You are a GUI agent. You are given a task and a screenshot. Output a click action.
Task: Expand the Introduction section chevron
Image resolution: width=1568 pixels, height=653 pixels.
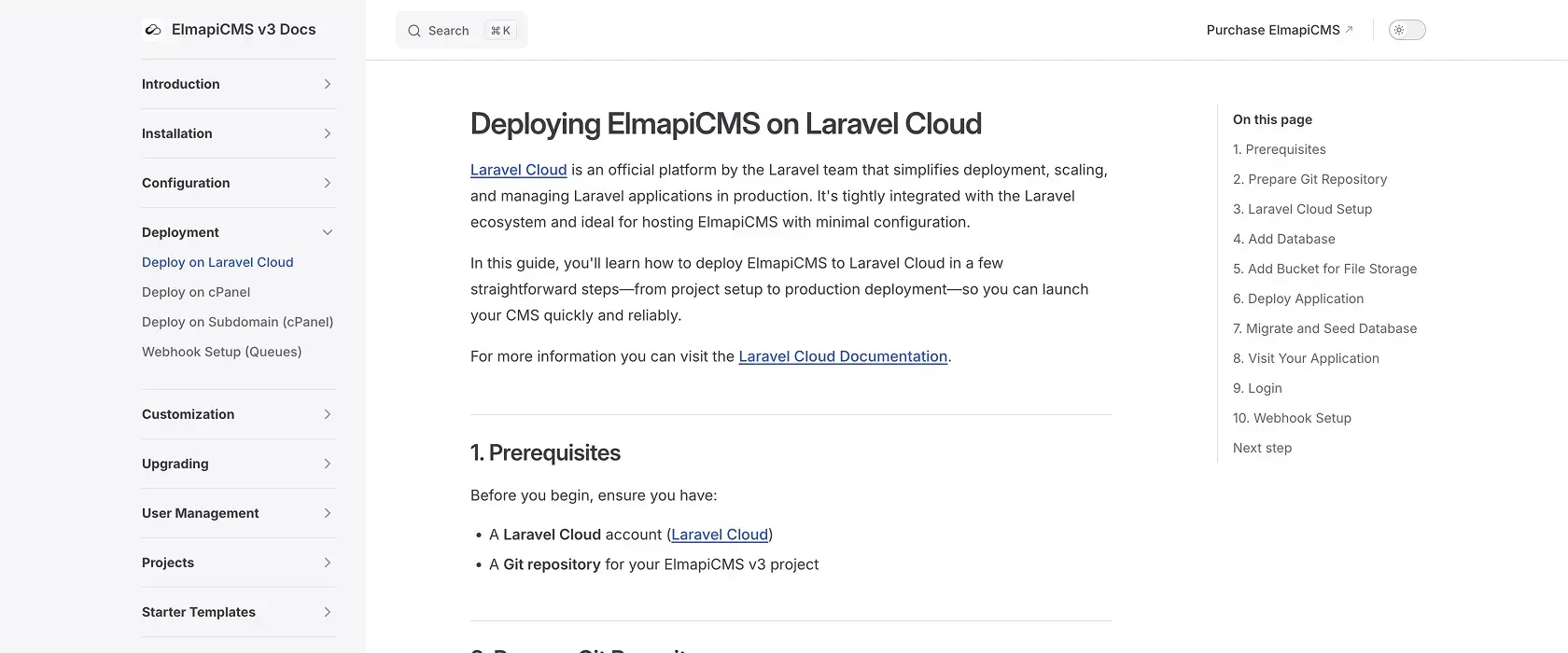coord(328,84)
